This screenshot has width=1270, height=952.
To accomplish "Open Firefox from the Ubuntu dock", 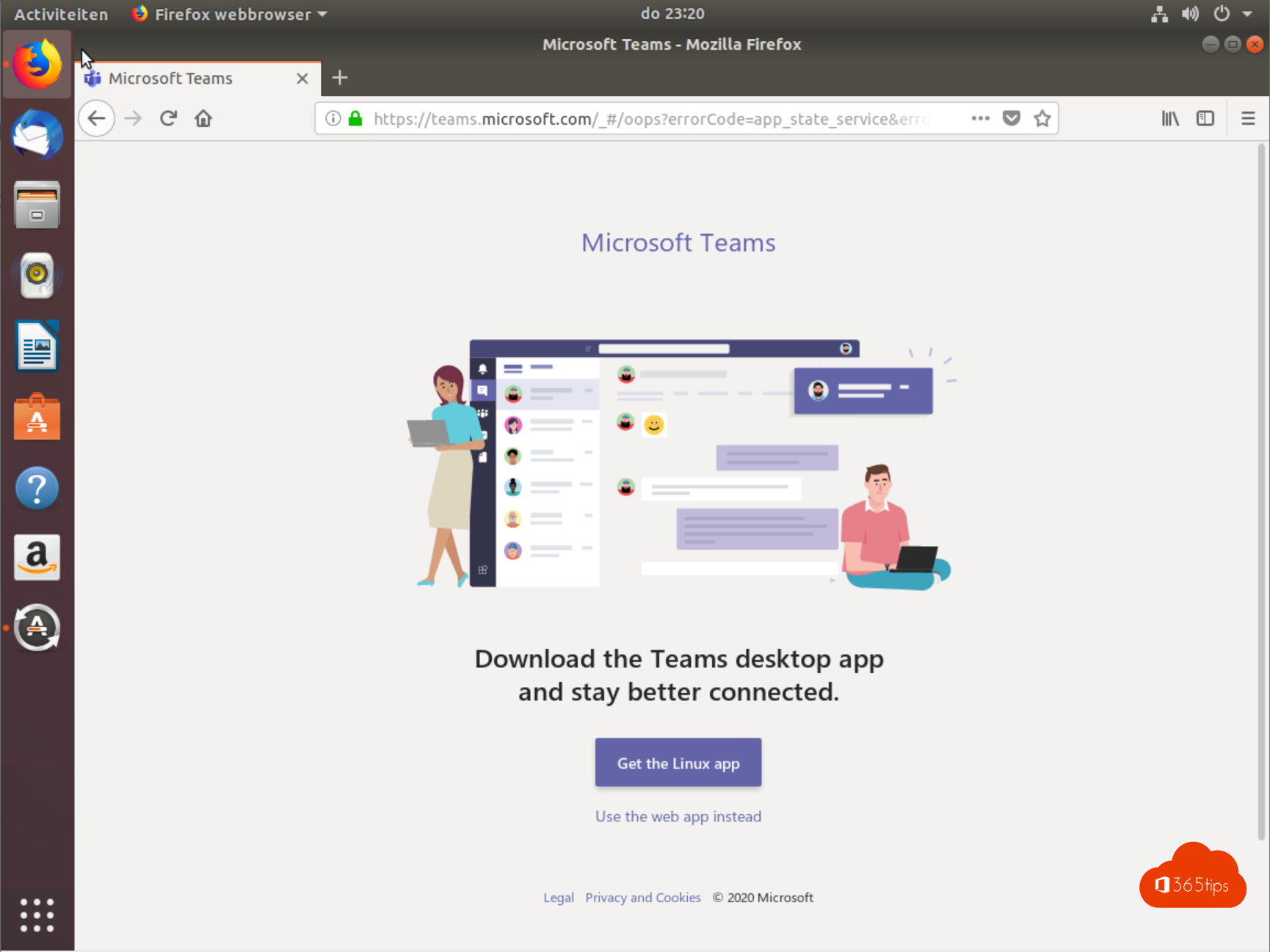I will 37,65.
